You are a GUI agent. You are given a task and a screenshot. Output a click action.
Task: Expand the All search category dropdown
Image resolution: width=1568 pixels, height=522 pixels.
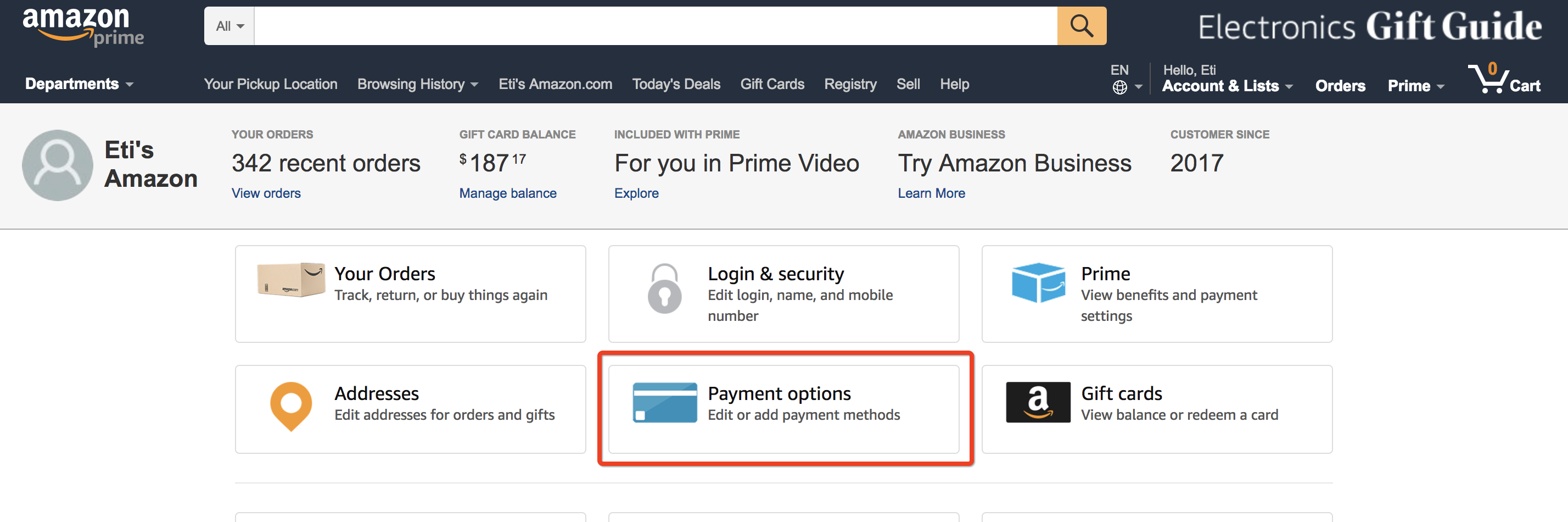point(229,26)
